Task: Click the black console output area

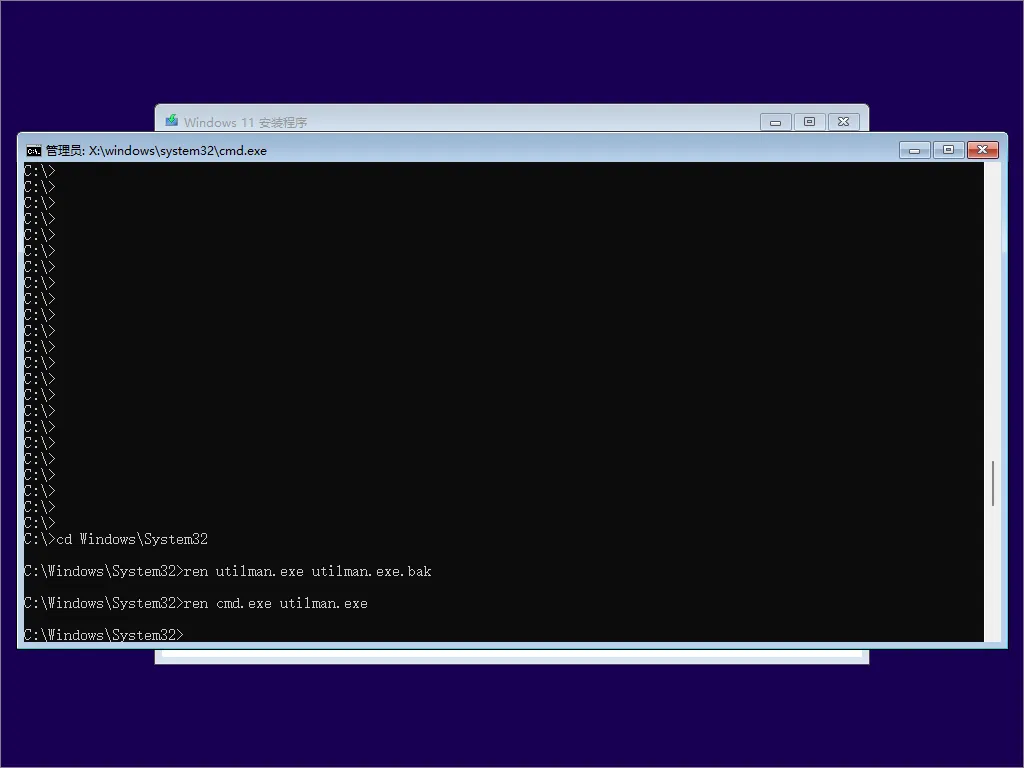Action: [500, 350]
